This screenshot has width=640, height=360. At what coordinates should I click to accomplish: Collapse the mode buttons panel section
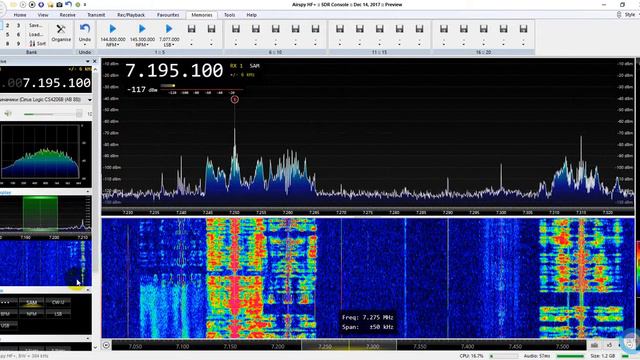(88, 290)
